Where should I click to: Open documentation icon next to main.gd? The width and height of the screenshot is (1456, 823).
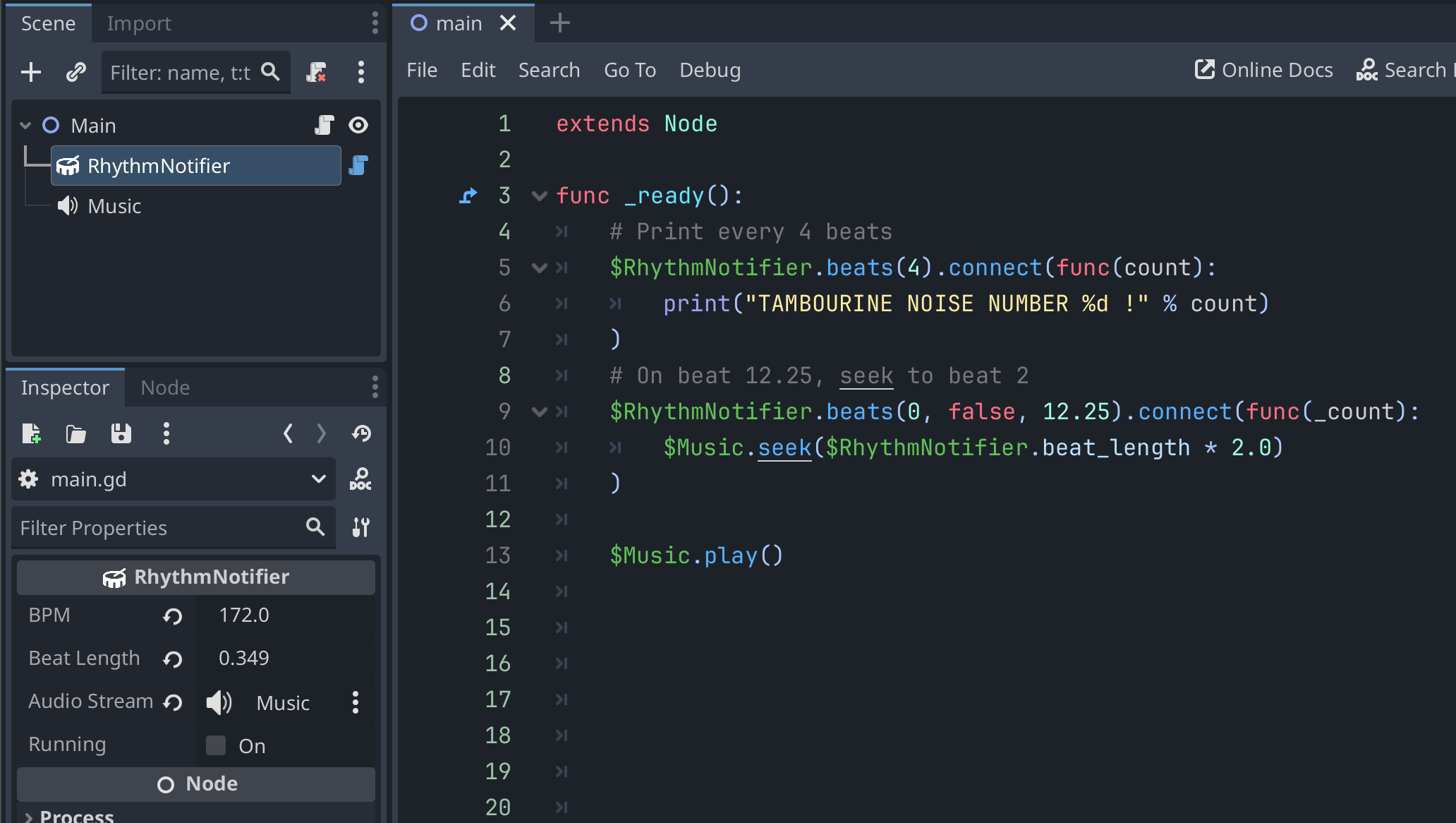click(x=360, y=479)
